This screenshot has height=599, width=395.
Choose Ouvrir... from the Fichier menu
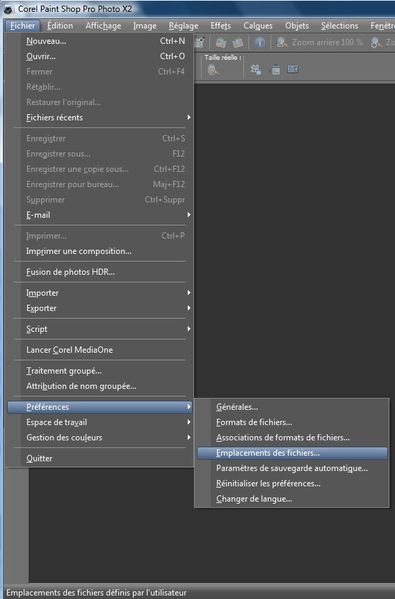point(100,56)
